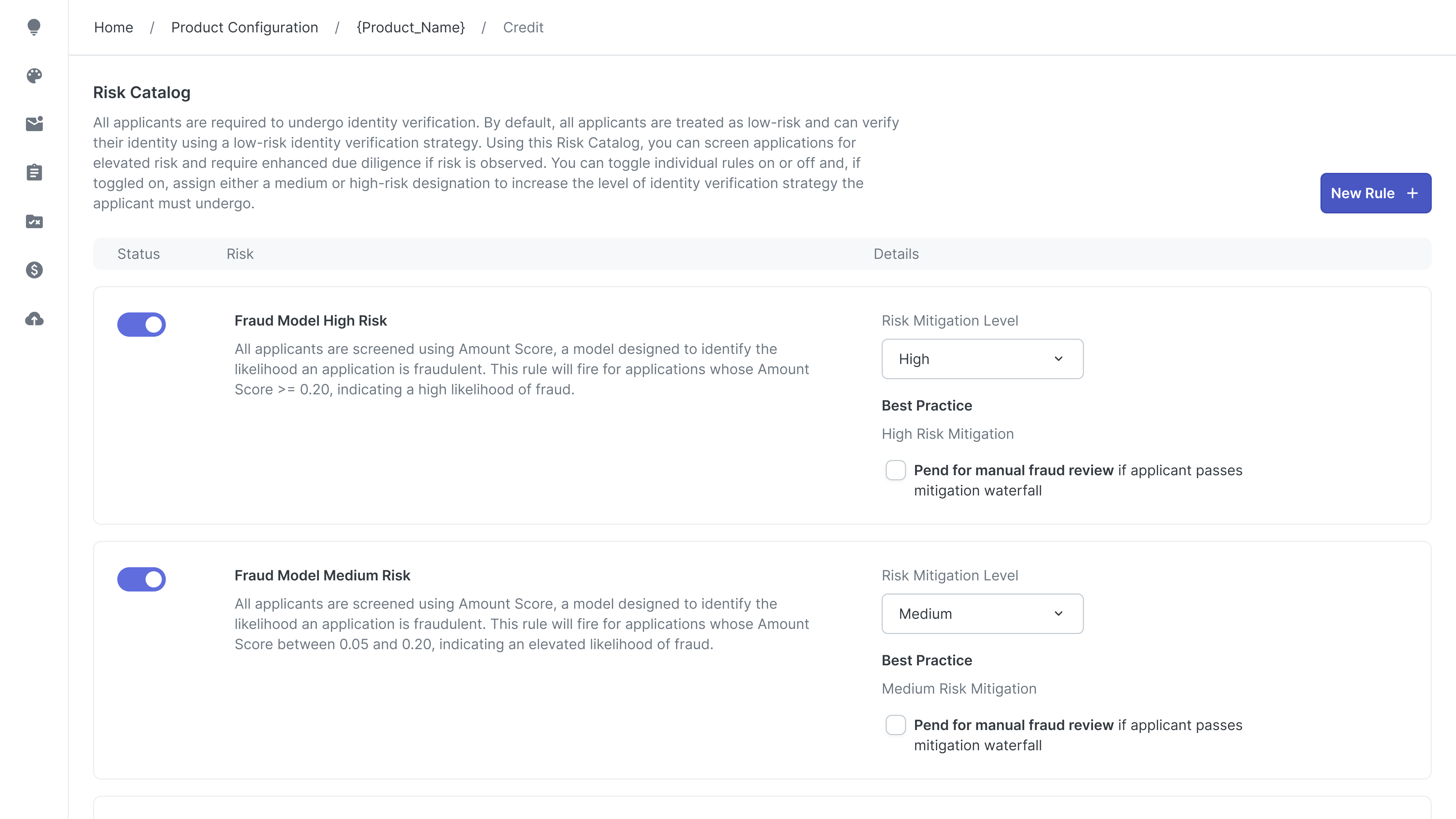Open the dollar coin sidebar icon

click(x=34, y=270)
